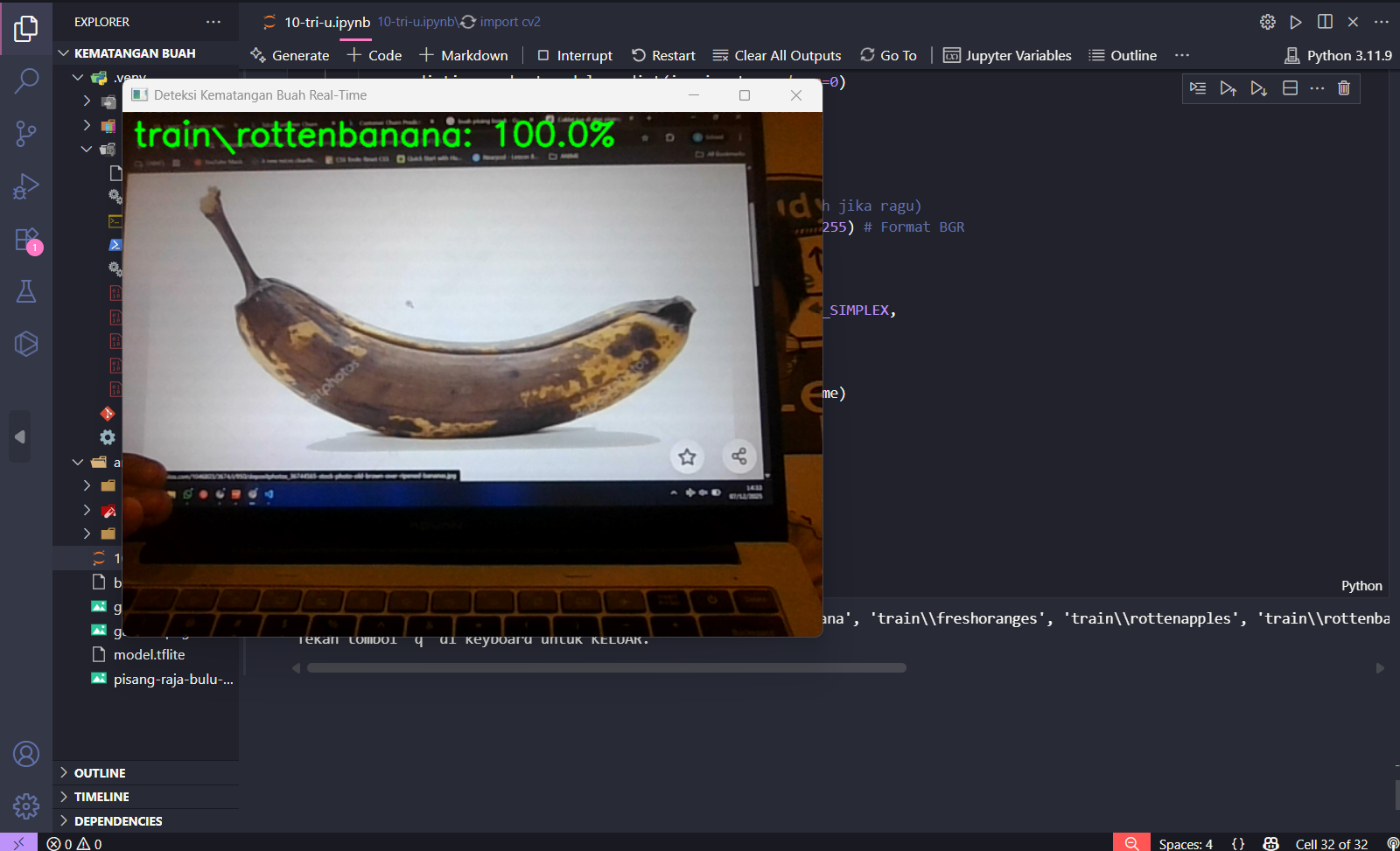Viewport: 1400px width, 851px height.
Task: Open the Source Control view
Action: 26,134
